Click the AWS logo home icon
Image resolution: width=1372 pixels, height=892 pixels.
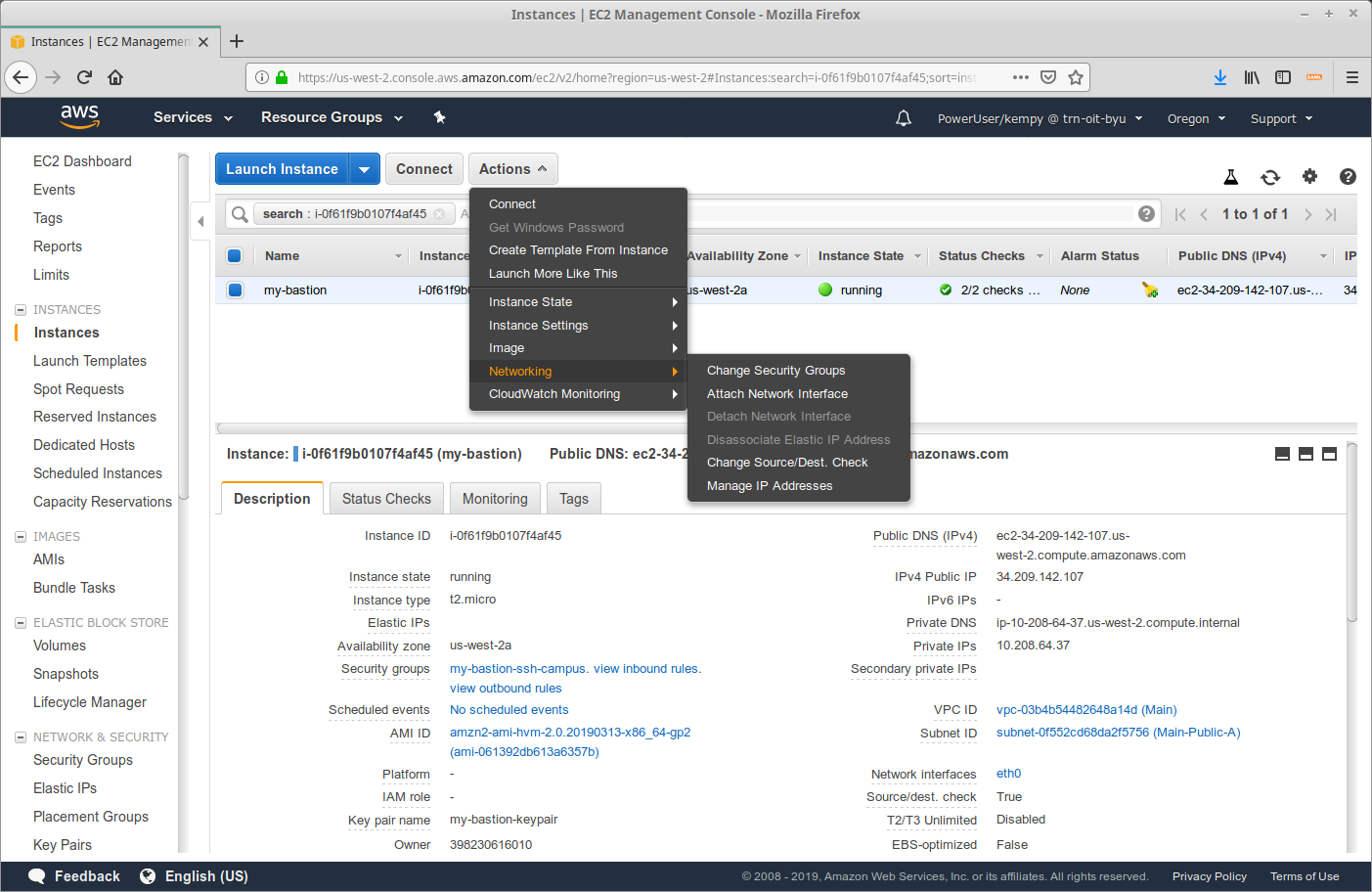coord(79,116)
